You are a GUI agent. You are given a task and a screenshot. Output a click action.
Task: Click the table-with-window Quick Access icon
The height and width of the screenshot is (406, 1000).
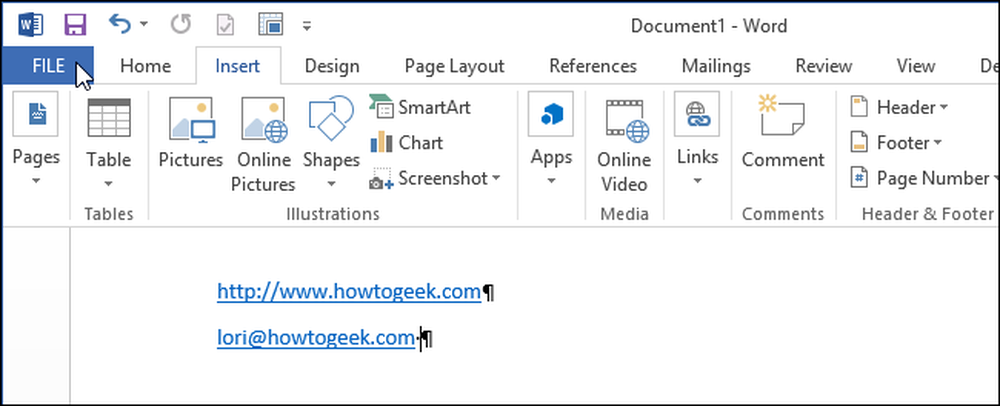tap(271, 25)
